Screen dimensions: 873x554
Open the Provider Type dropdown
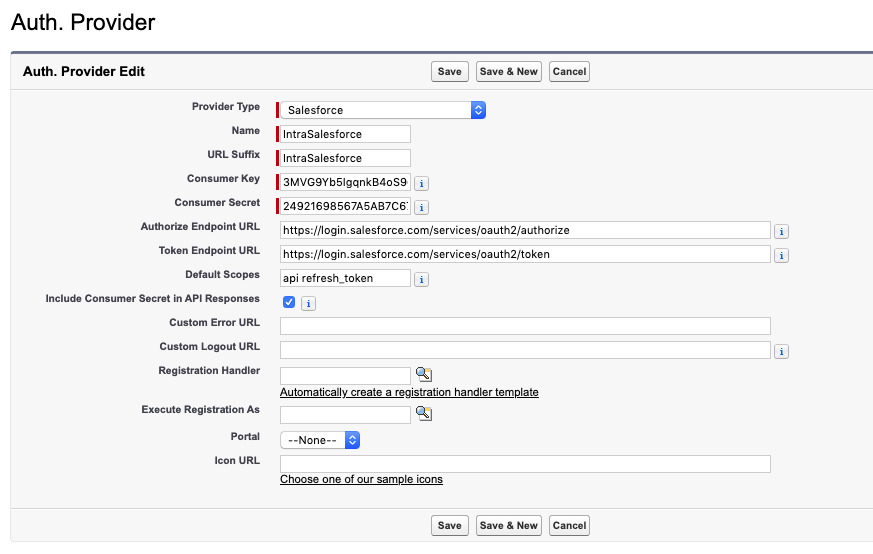(383, 110)
